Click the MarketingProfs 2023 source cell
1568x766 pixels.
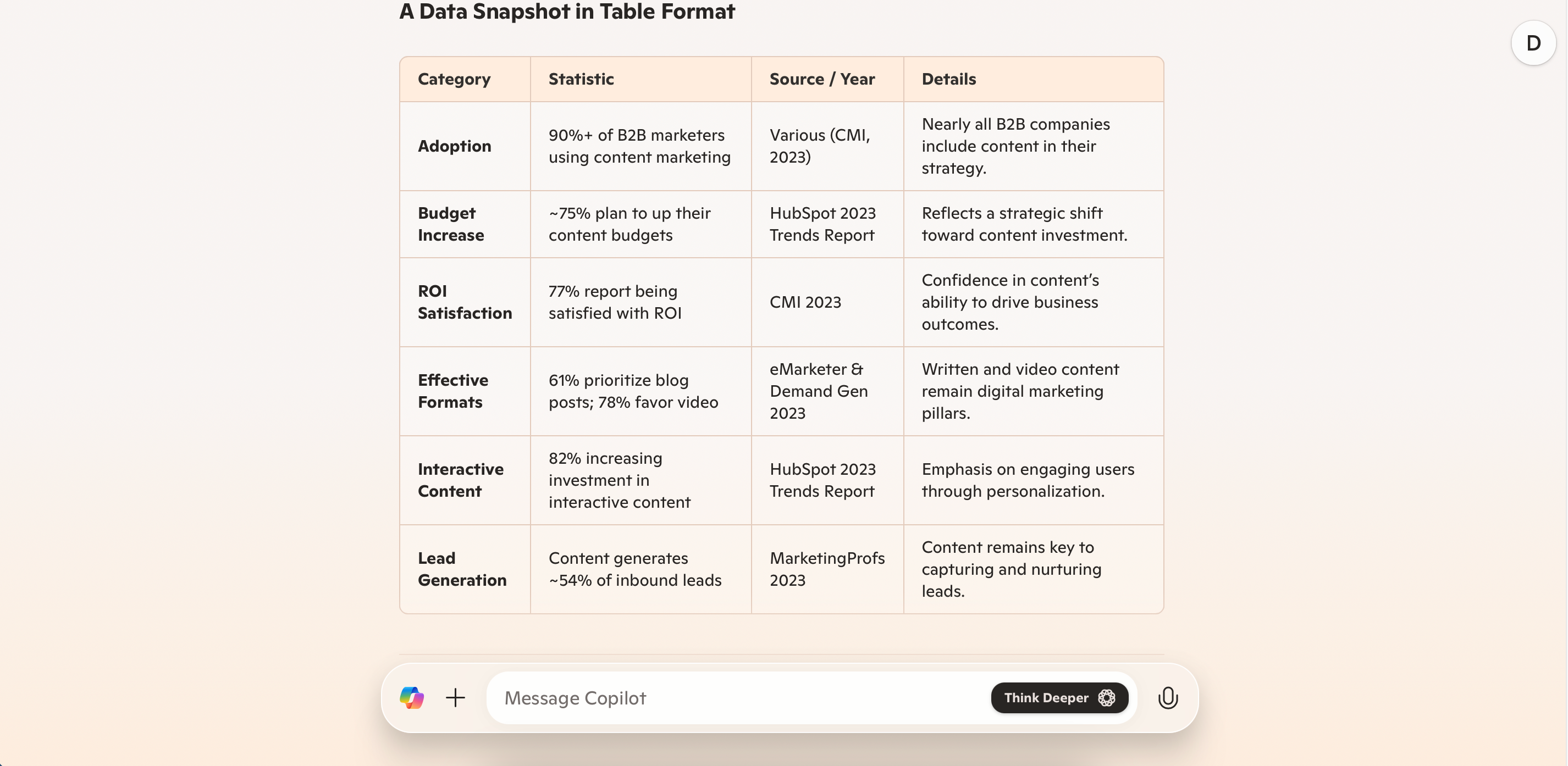(827, 569)
